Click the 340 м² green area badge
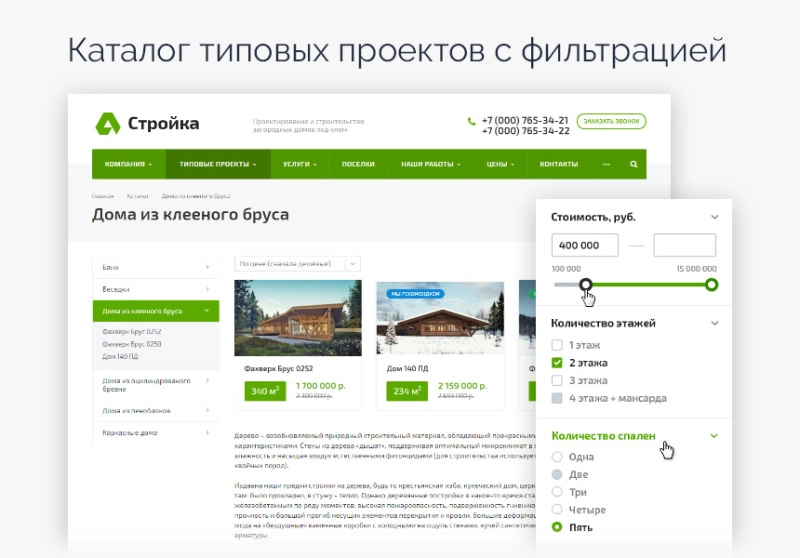 [x=263, y=390]
